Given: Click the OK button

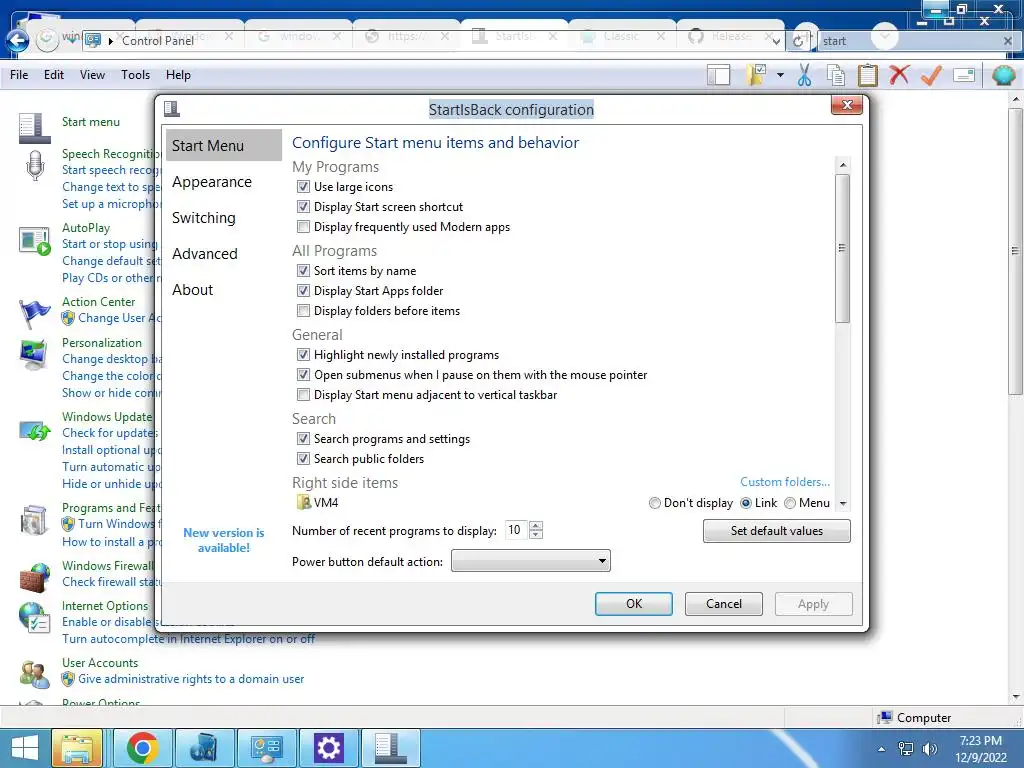Looking at the screenshot, I should [x=633, y=604].
